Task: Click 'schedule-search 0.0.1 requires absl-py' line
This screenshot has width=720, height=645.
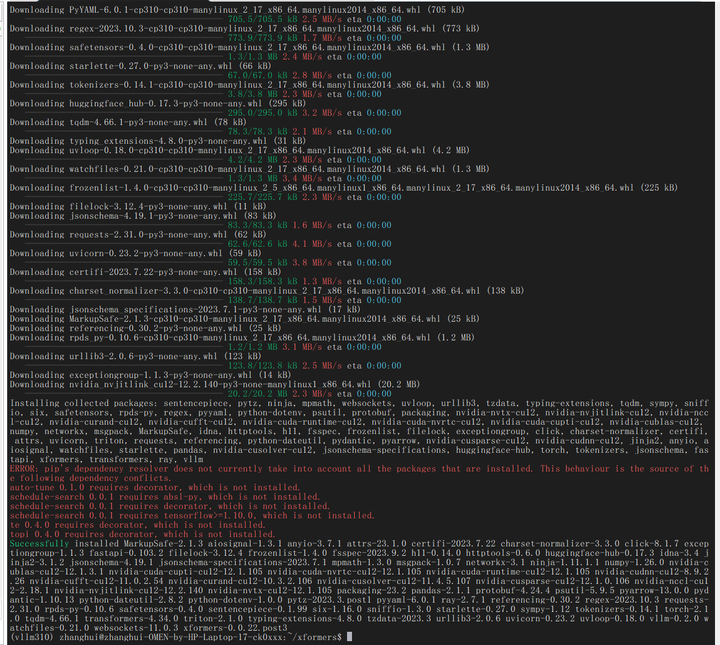Action: click(165, 497)
